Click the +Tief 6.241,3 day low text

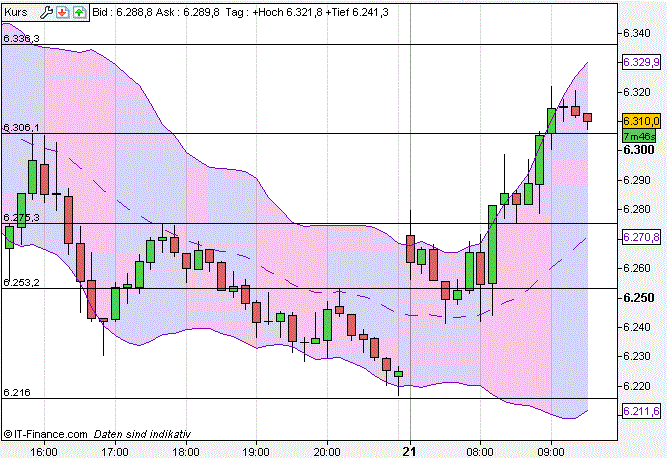coord(357,12)
